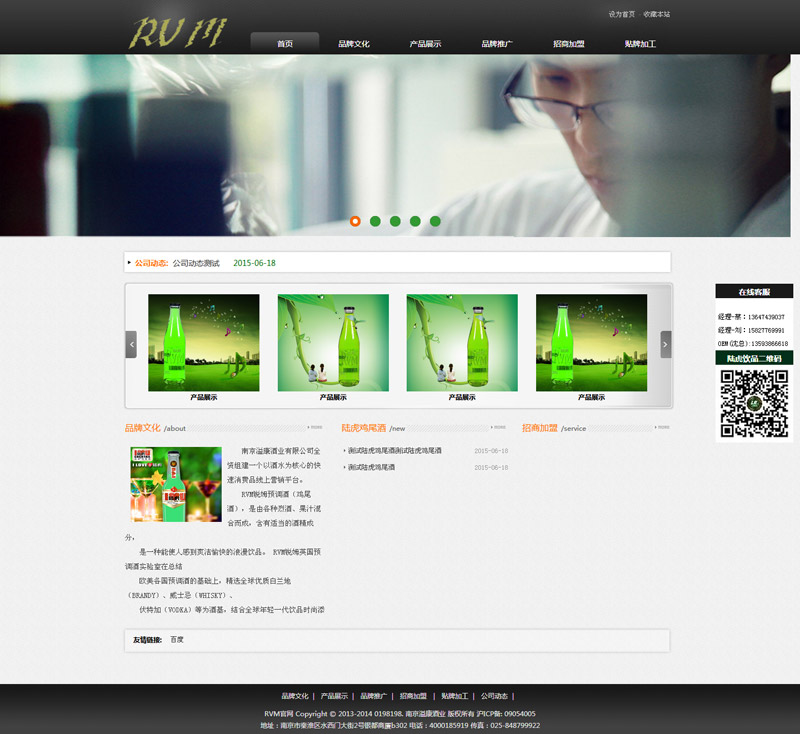800x734 pixels.
Task: Open the 首页 tab in top navigation
Action: (285, 44)
